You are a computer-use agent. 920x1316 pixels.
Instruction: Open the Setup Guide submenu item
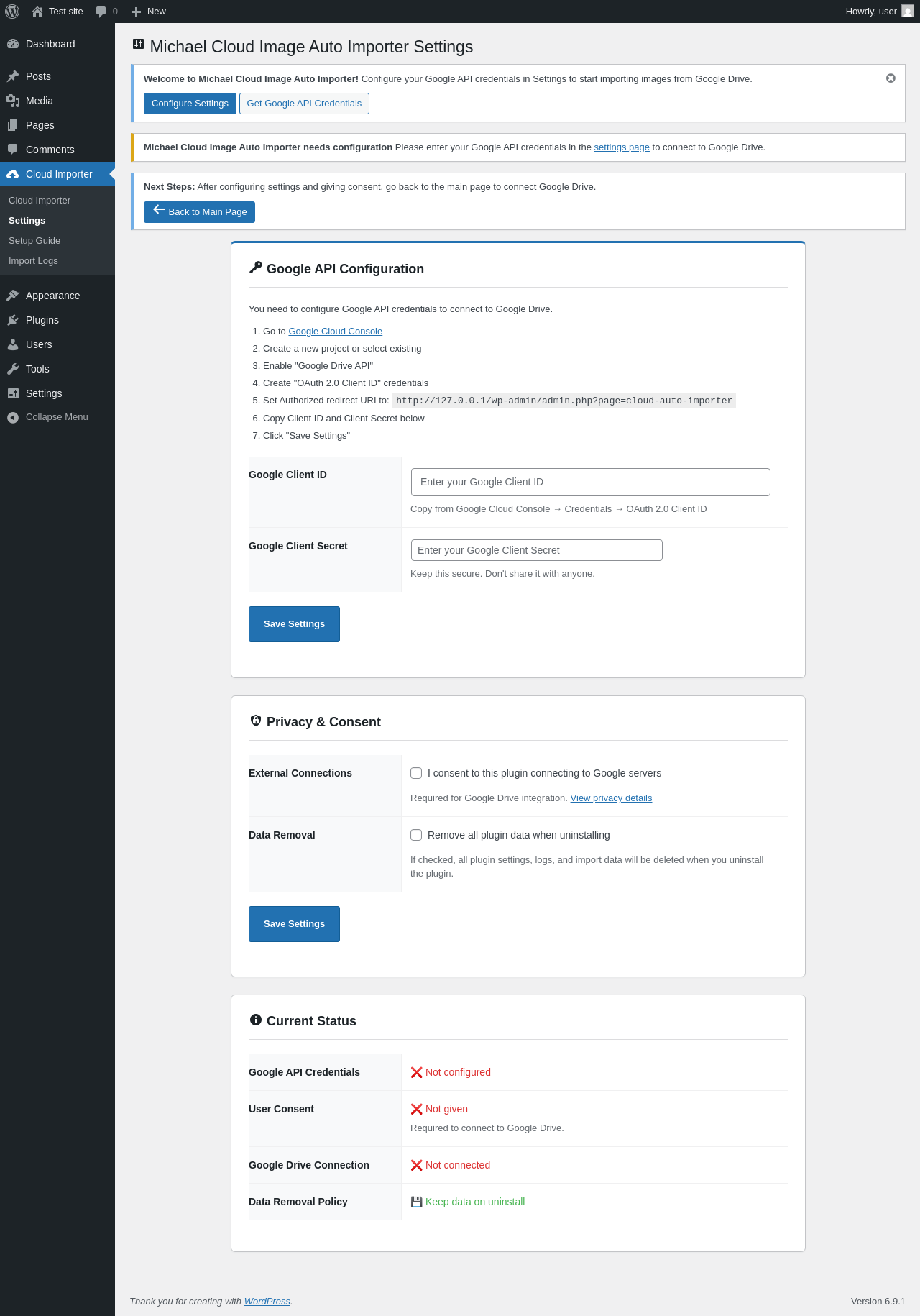click(34, 241)
